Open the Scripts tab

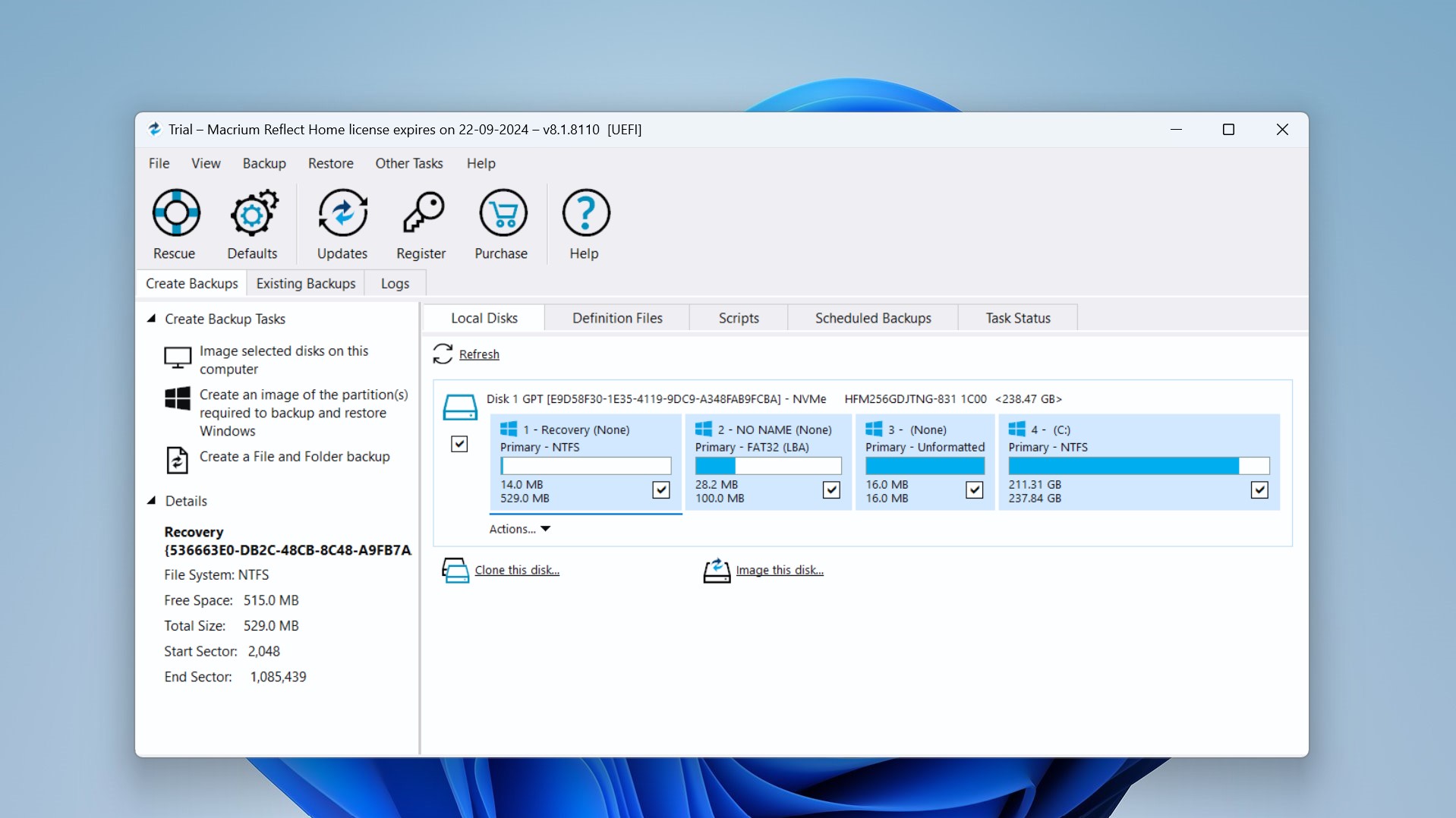pyautogui.click(x=739, y=318)
